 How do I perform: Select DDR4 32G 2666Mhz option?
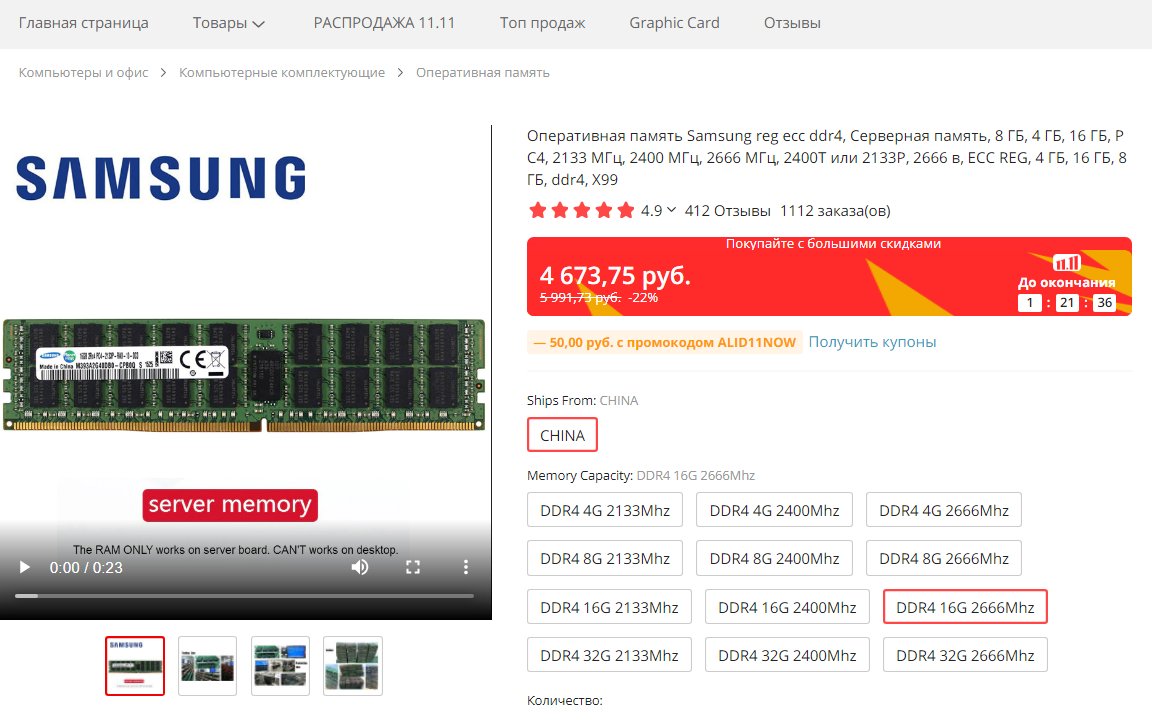click(x=965, y=655)
